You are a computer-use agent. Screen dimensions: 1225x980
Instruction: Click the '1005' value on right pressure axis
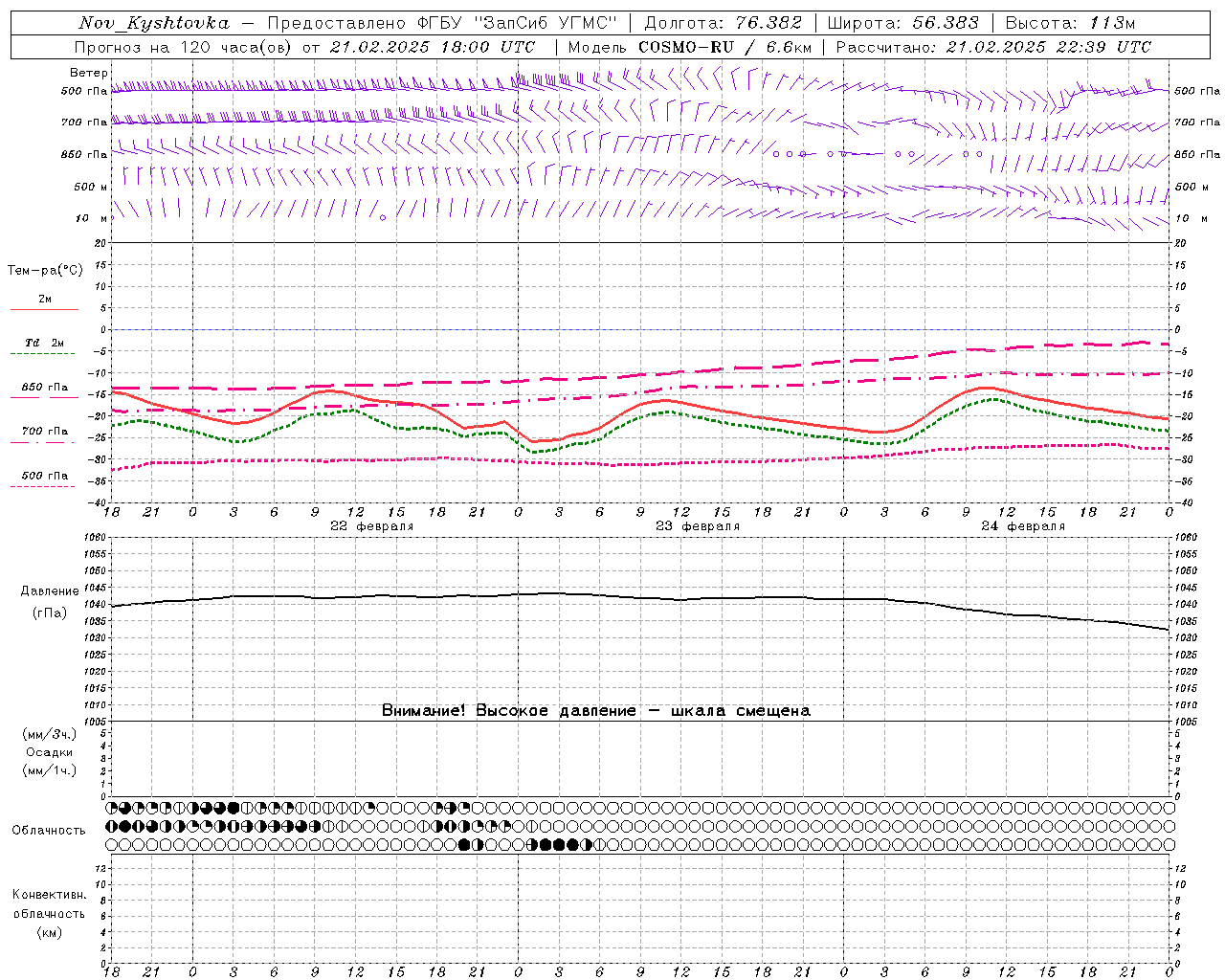click(x=1186, y=721)
